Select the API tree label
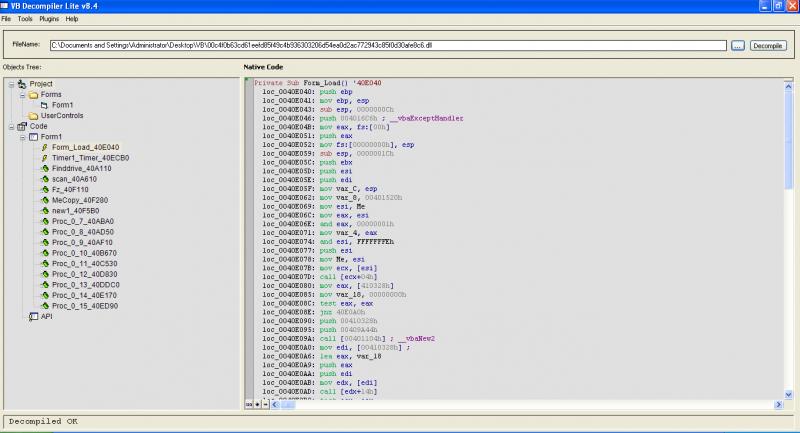Image resolution: width=800 pixels, height=433 pixels. point(46,317)
